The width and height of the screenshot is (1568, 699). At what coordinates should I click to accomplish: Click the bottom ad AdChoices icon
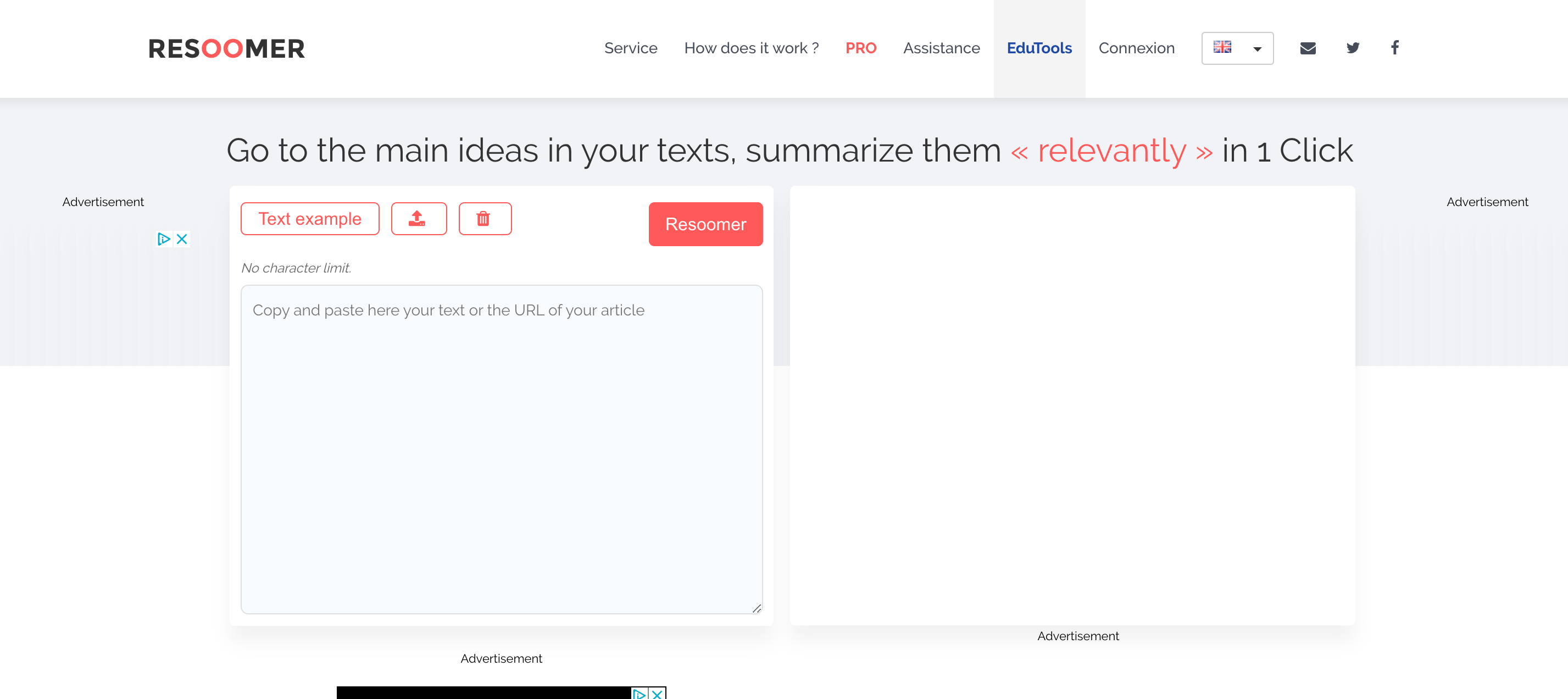639,694
